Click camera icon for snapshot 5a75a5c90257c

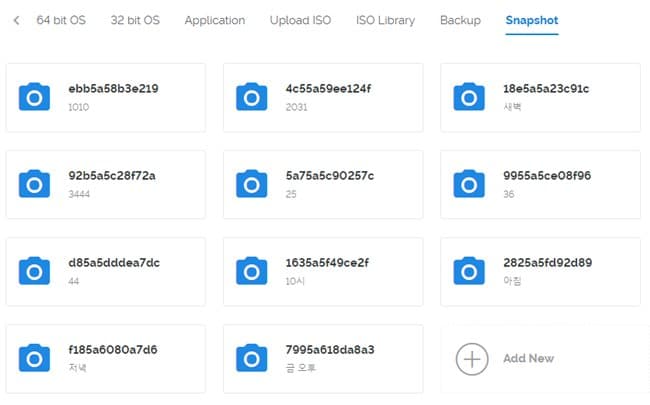(x=252, y=184)
